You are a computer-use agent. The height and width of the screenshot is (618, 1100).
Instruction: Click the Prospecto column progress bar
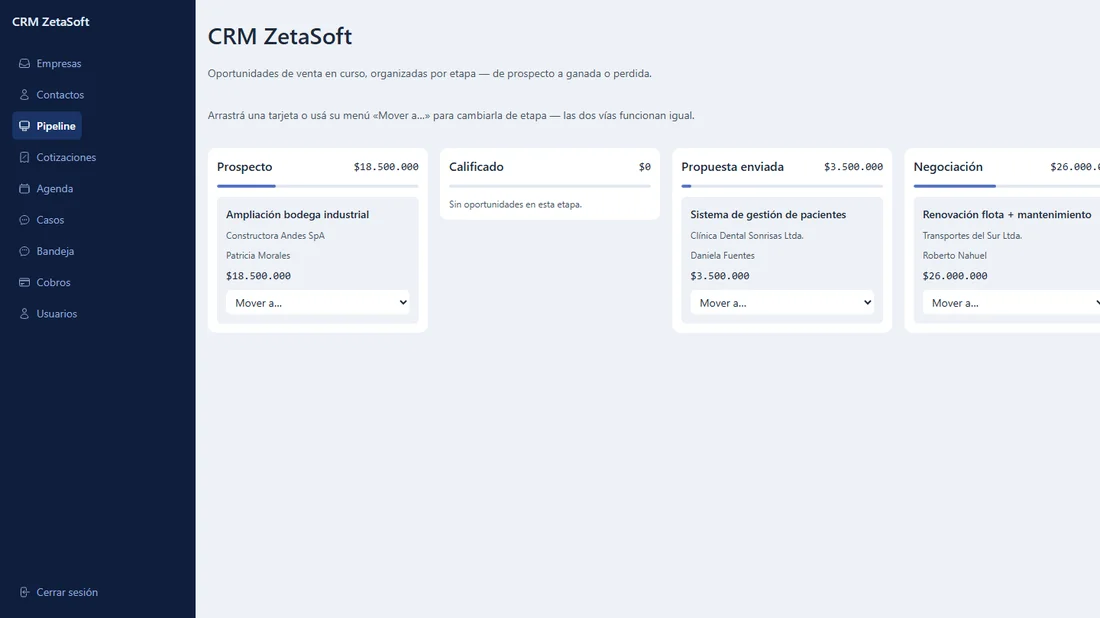click(x=318, y=186)
